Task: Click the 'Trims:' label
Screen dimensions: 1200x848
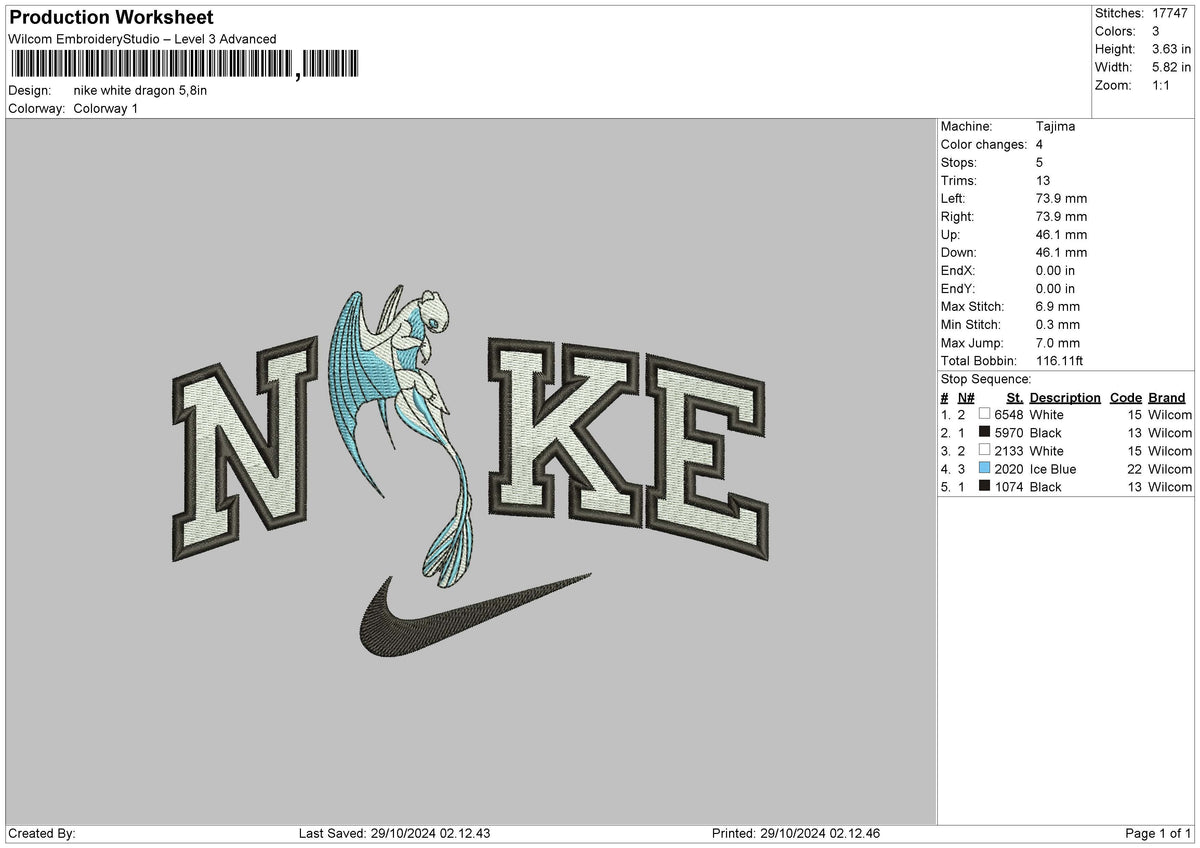Action: (959, 180)
